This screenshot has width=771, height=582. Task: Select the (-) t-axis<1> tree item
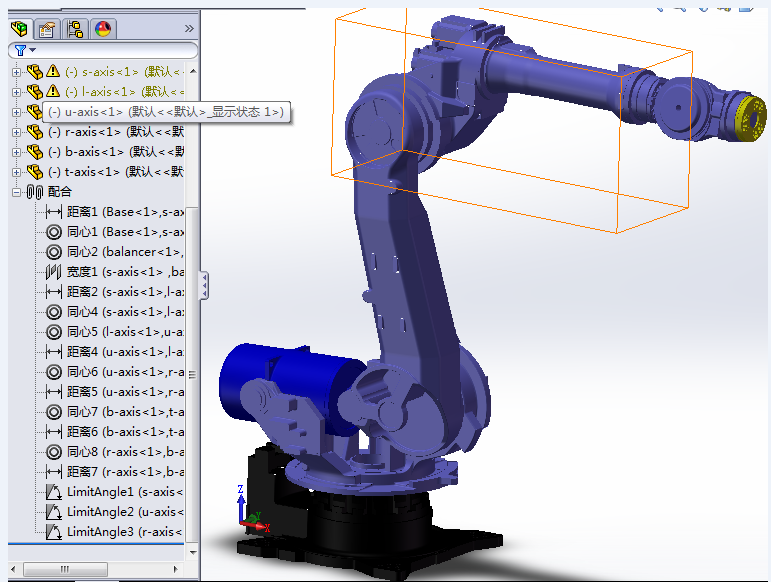coord(116,172)
